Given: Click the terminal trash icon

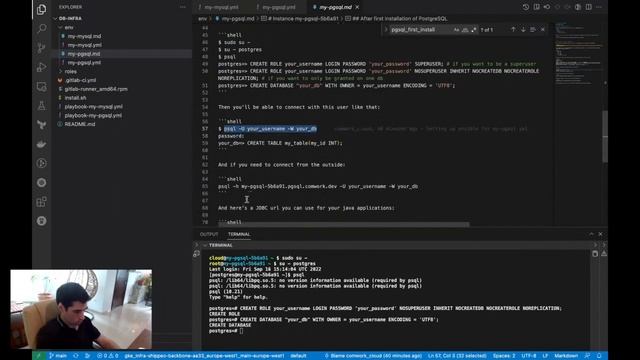Looking at the screenshot, I should click(595, 254).
